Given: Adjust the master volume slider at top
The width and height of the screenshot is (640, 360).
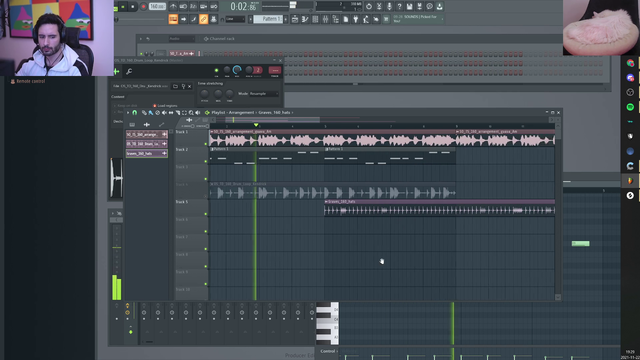Looking at the screenshot, I should (x=293, y=5).
